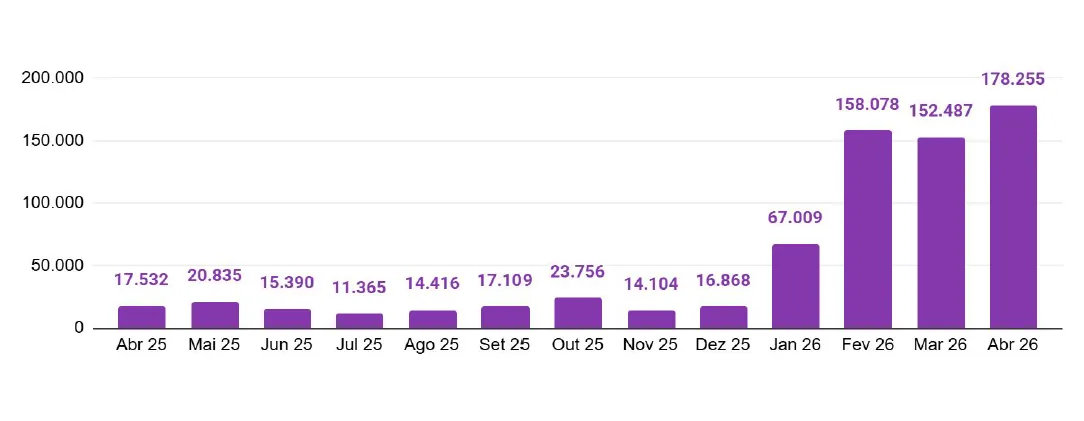Click the Set 25 axis label
The height and width of the screenshot is (421, 1084).
(x=505, y=345)
